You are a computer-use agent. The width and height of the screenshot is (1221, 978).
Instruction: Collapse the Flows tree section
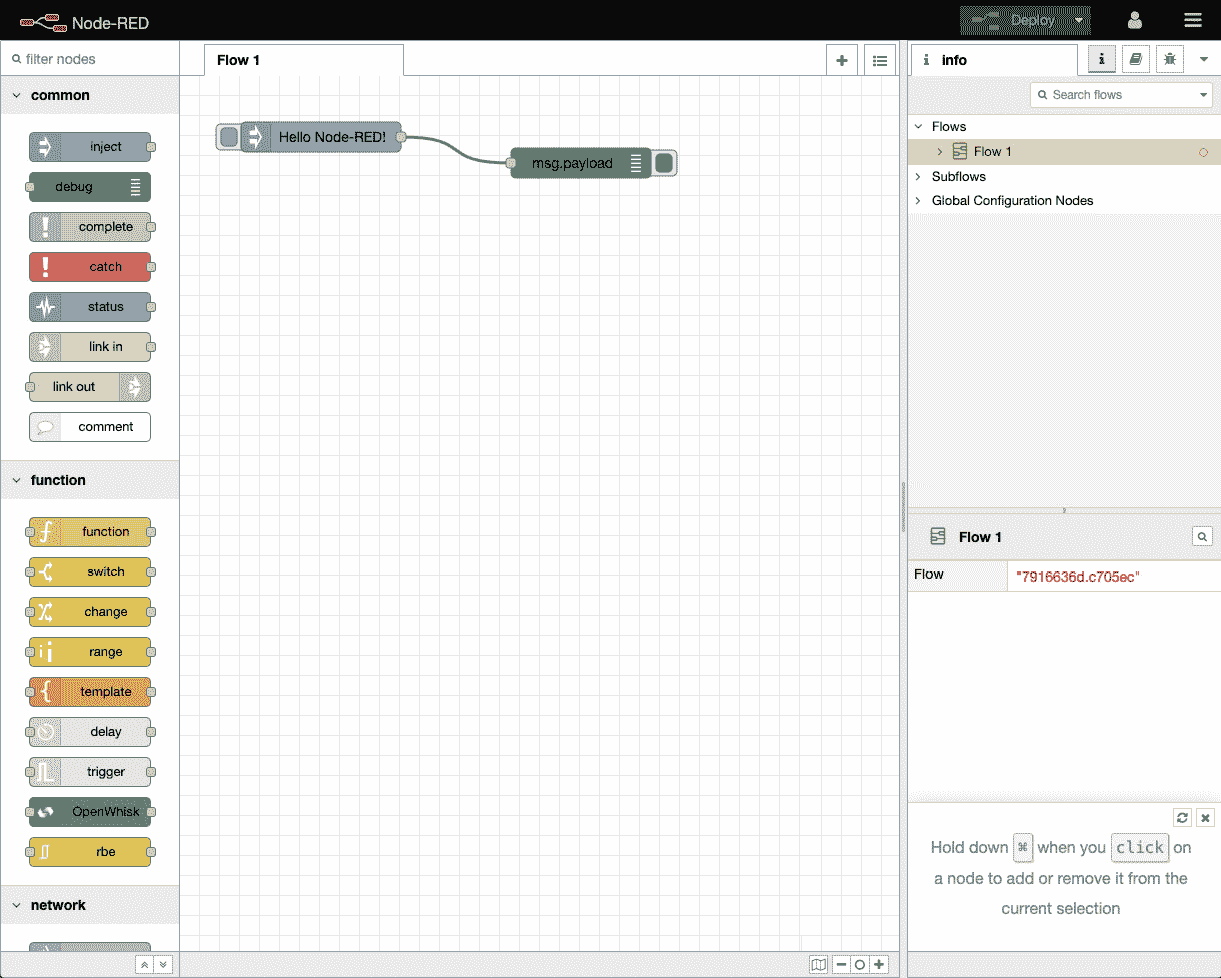coord(918,127)
